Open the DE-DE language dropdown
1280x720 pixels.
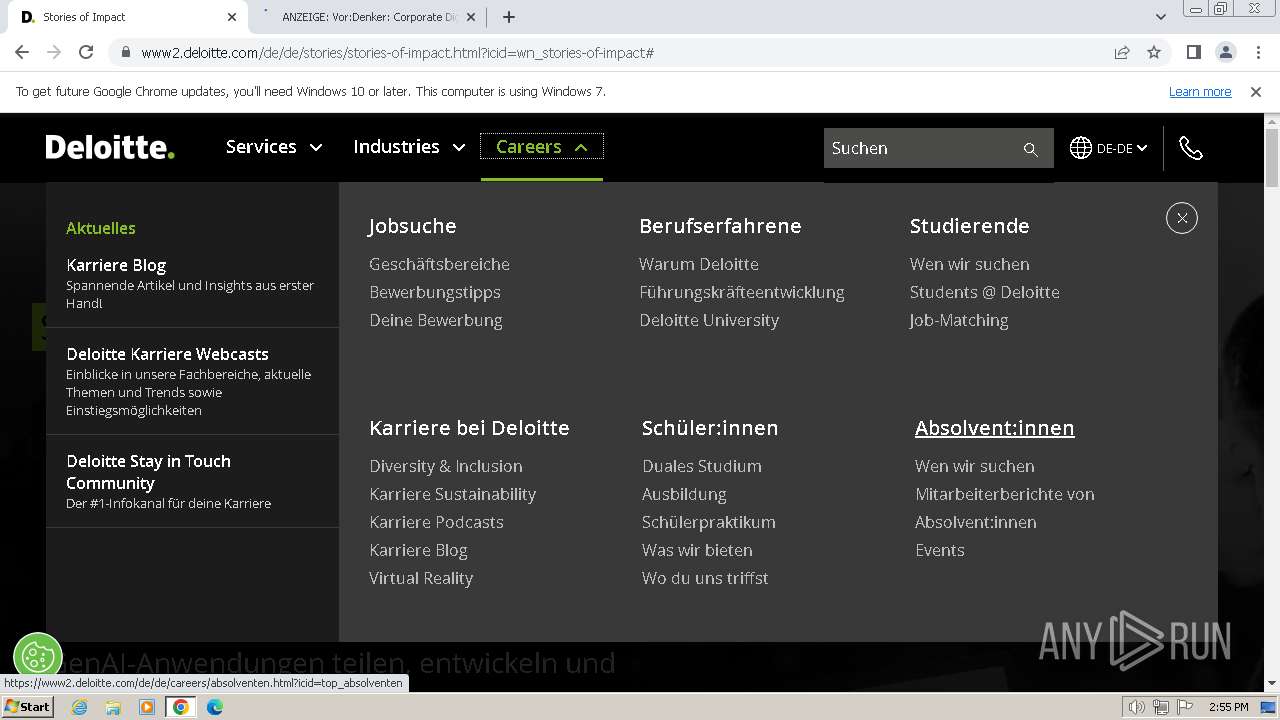[x=1121, y=148]
